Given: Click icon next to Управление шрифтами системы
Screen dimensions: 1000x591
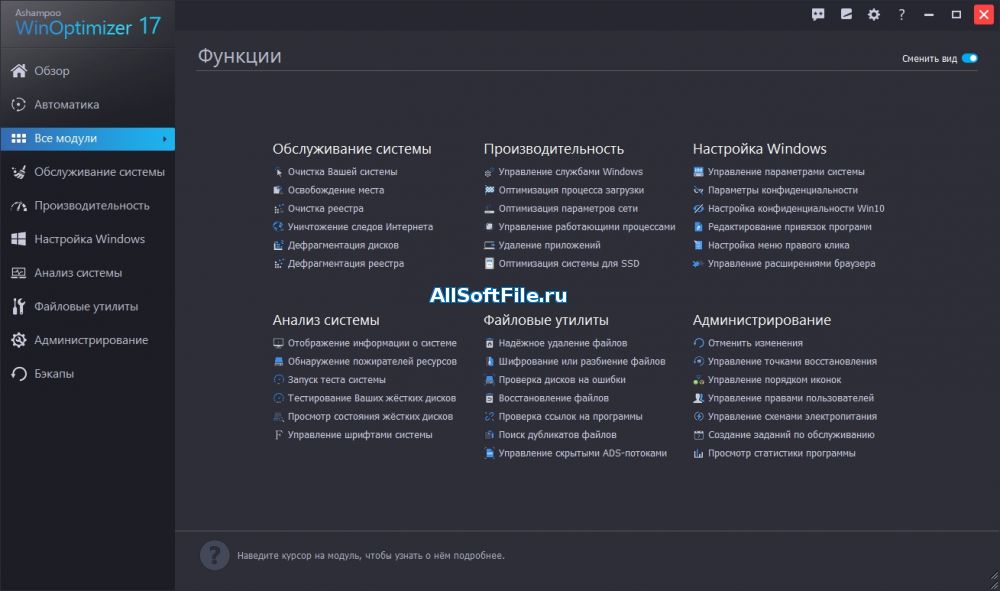Looking at the screenshot, I should click(278, 435).
